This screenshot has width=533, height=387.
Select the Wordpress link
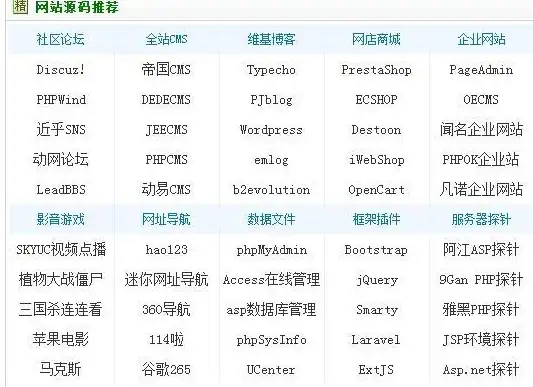[271, 130]
